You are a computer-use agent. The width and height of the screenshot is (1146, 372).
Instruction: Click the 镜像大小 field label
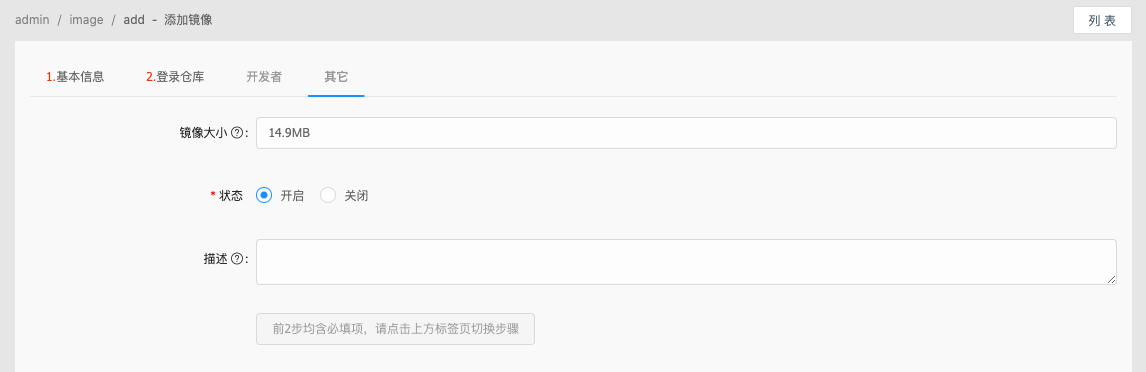point(203,133)
